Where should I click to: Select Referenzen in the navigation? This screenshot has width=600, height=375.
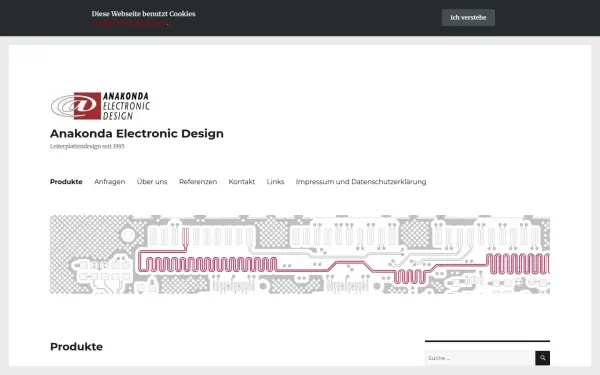pos(198,182)
